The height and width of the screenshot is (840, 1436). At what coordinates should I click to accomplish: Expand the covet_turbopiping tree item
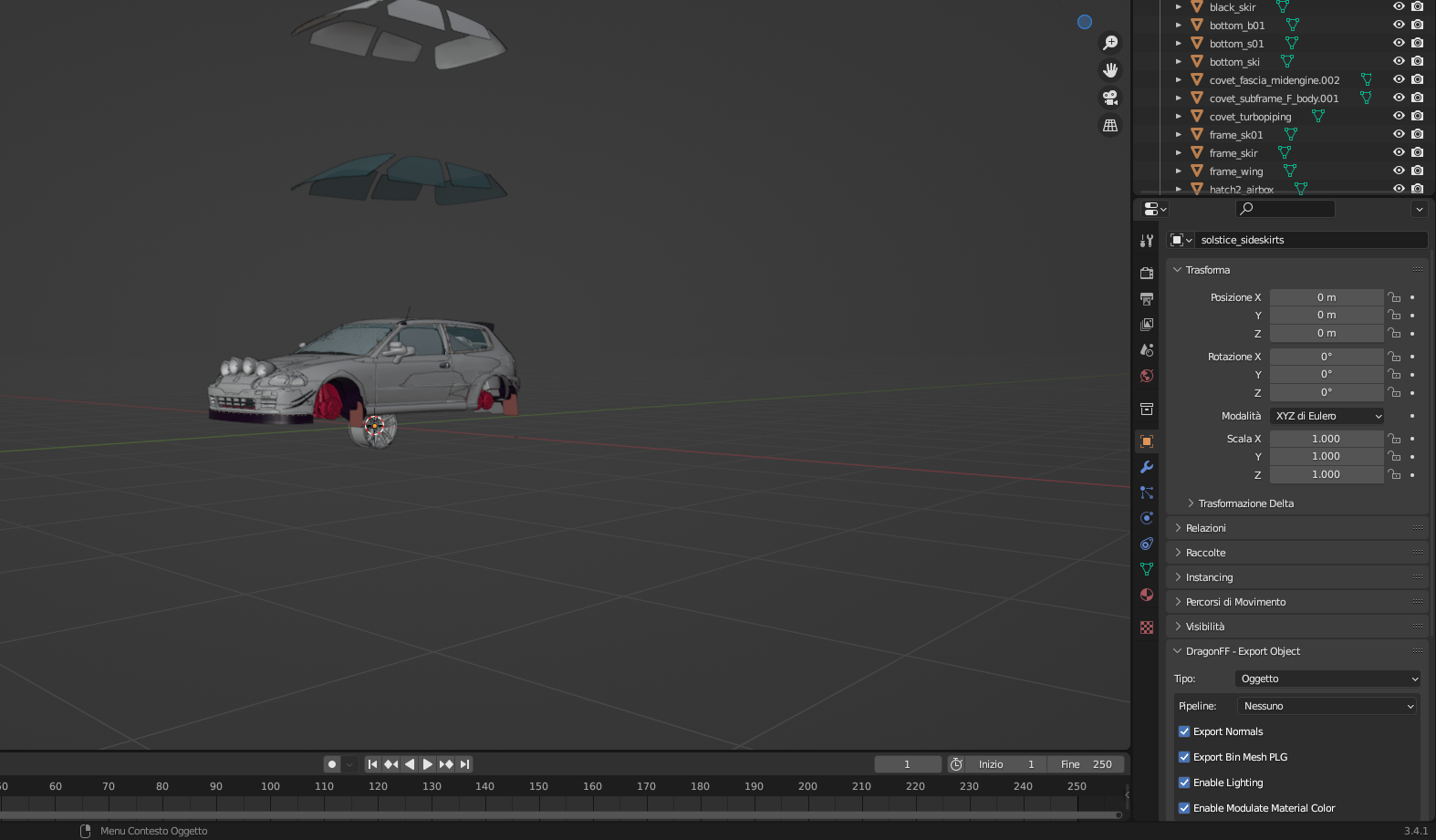coord(1178,117)
